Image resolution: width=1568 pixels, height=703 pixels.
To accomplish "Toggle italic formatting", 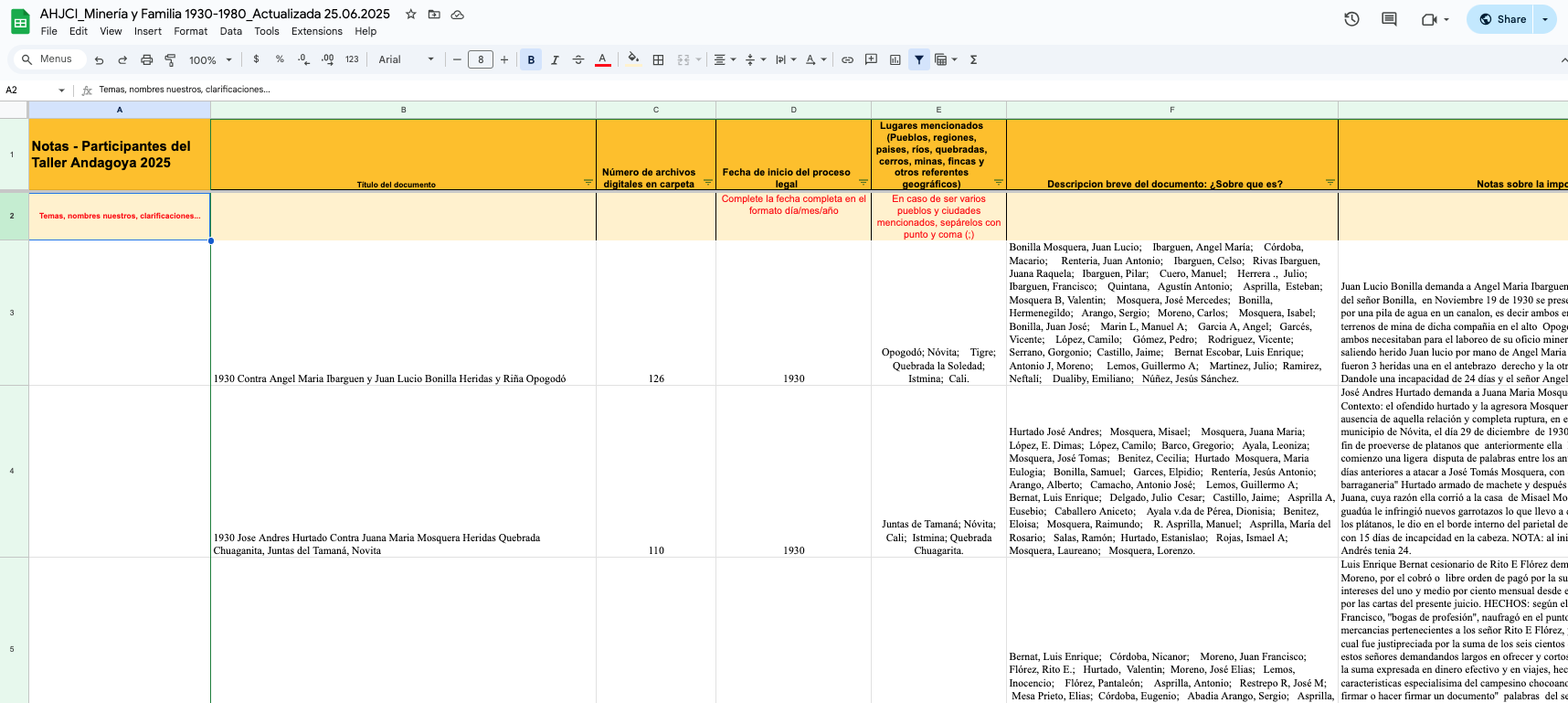I will 555,60.
